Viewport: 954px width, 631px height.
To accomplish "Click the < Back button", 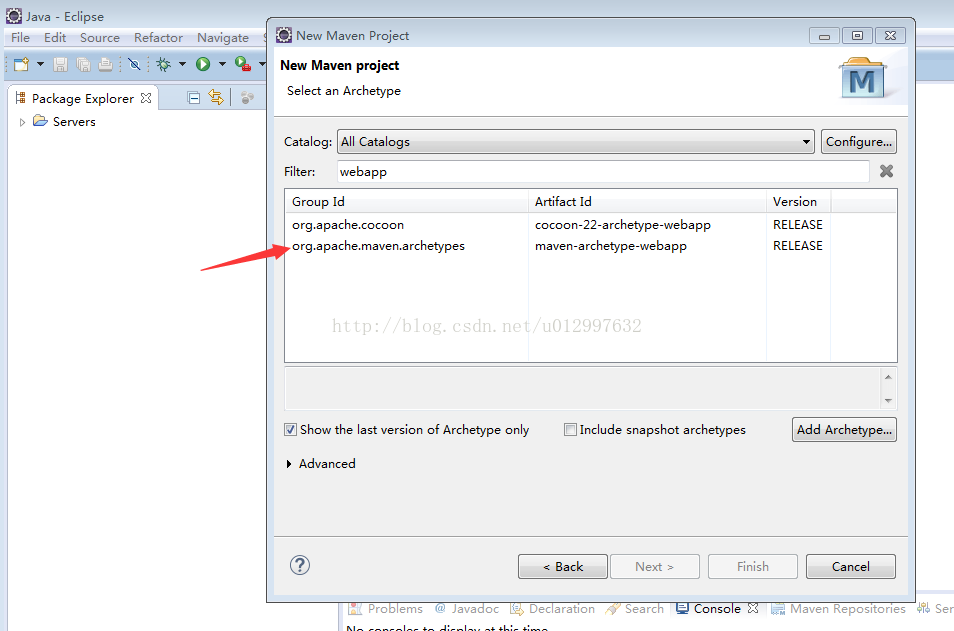I will [x=563, y=567].
